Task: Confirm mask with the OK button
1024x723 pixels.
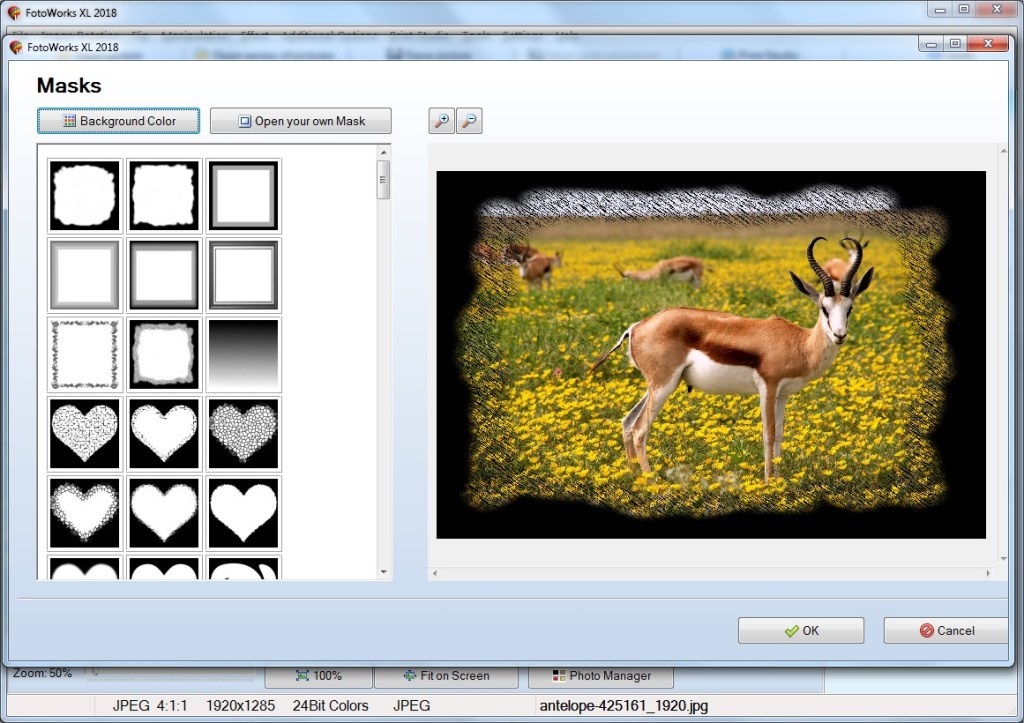Action: click(x=800, y=630)
